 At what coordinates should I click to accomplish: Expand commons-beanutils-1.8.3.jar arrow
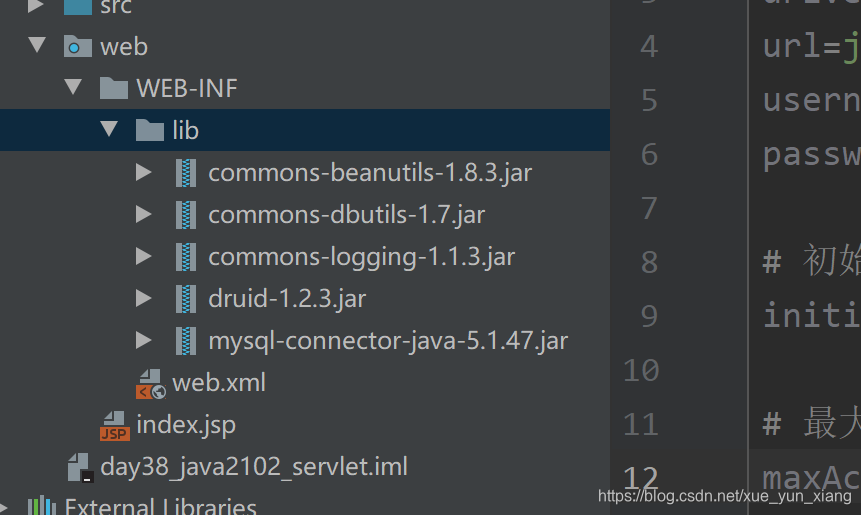point(144,172)
